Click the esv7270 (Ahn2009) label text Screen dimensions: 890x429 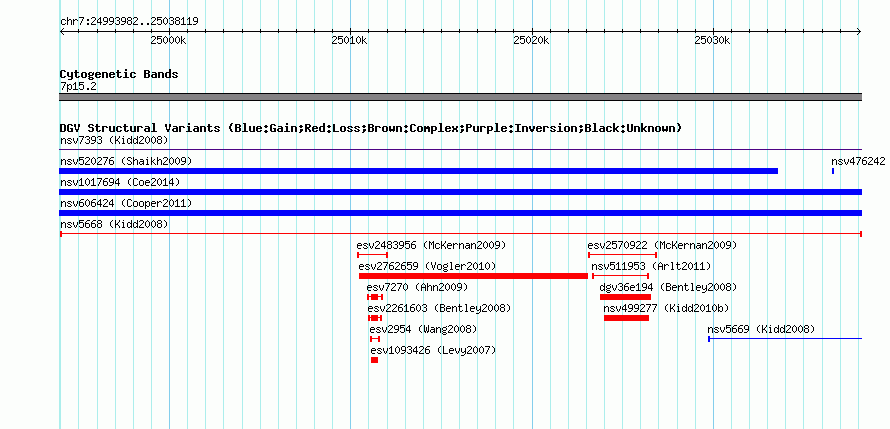point(417,287)
